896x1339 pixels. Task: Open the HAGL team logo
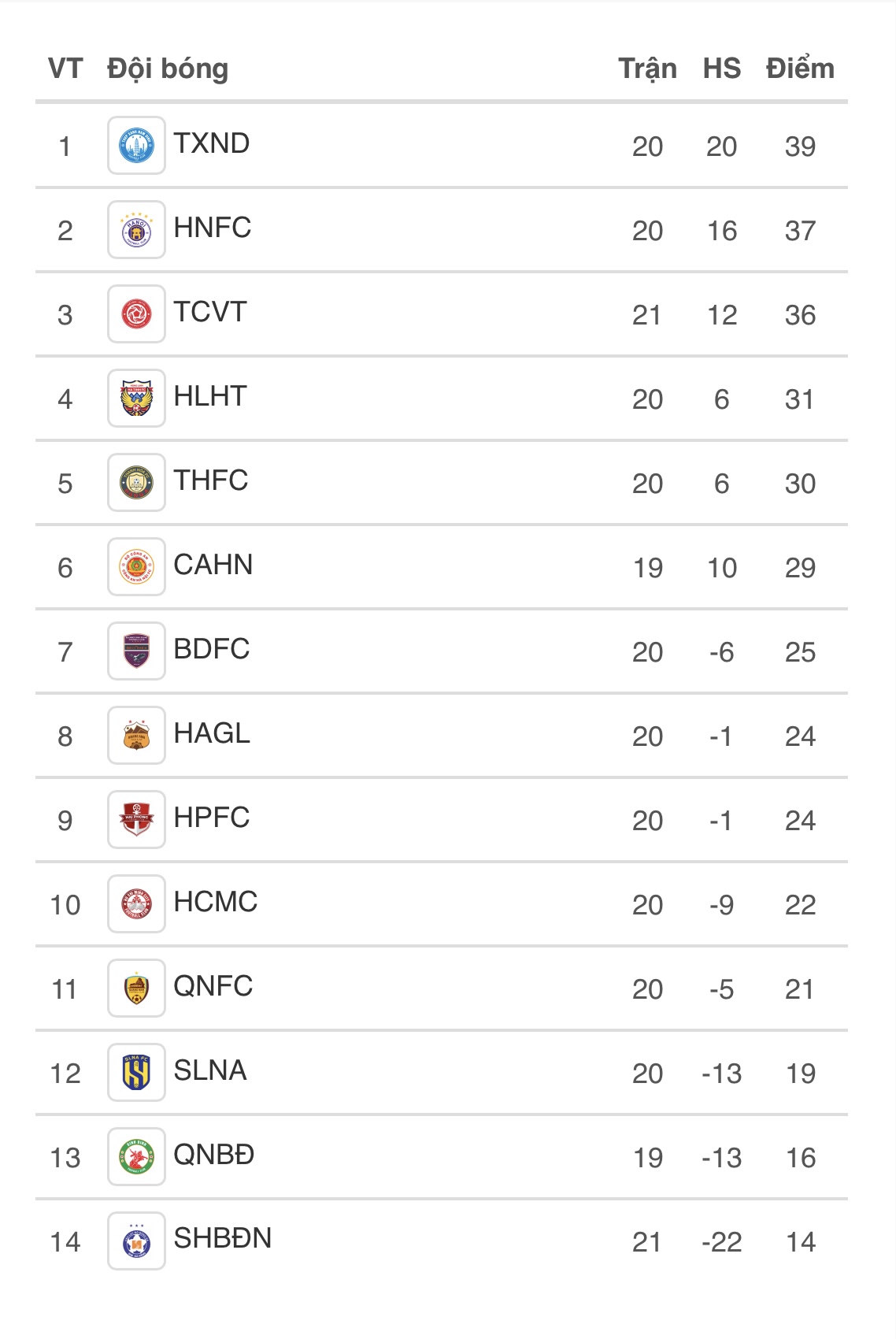coord(136,736)
